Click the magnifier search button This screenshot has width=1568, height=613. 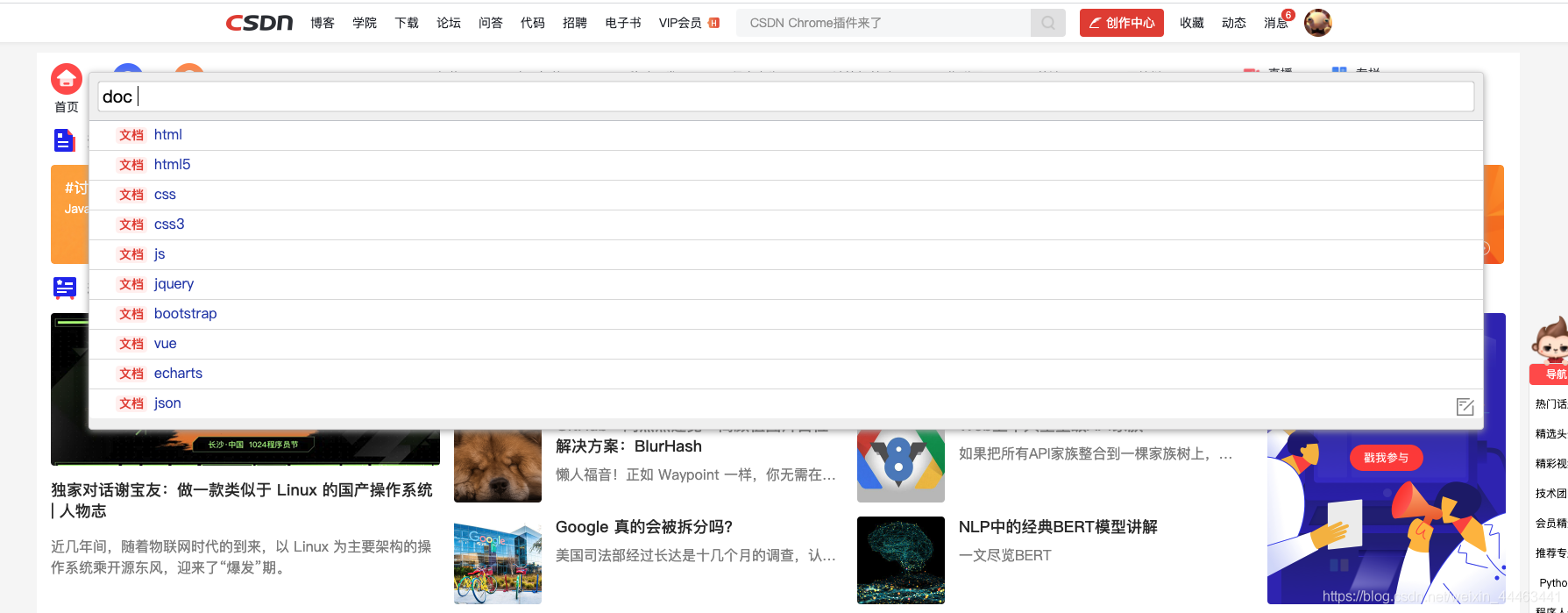coord(1048,23)
